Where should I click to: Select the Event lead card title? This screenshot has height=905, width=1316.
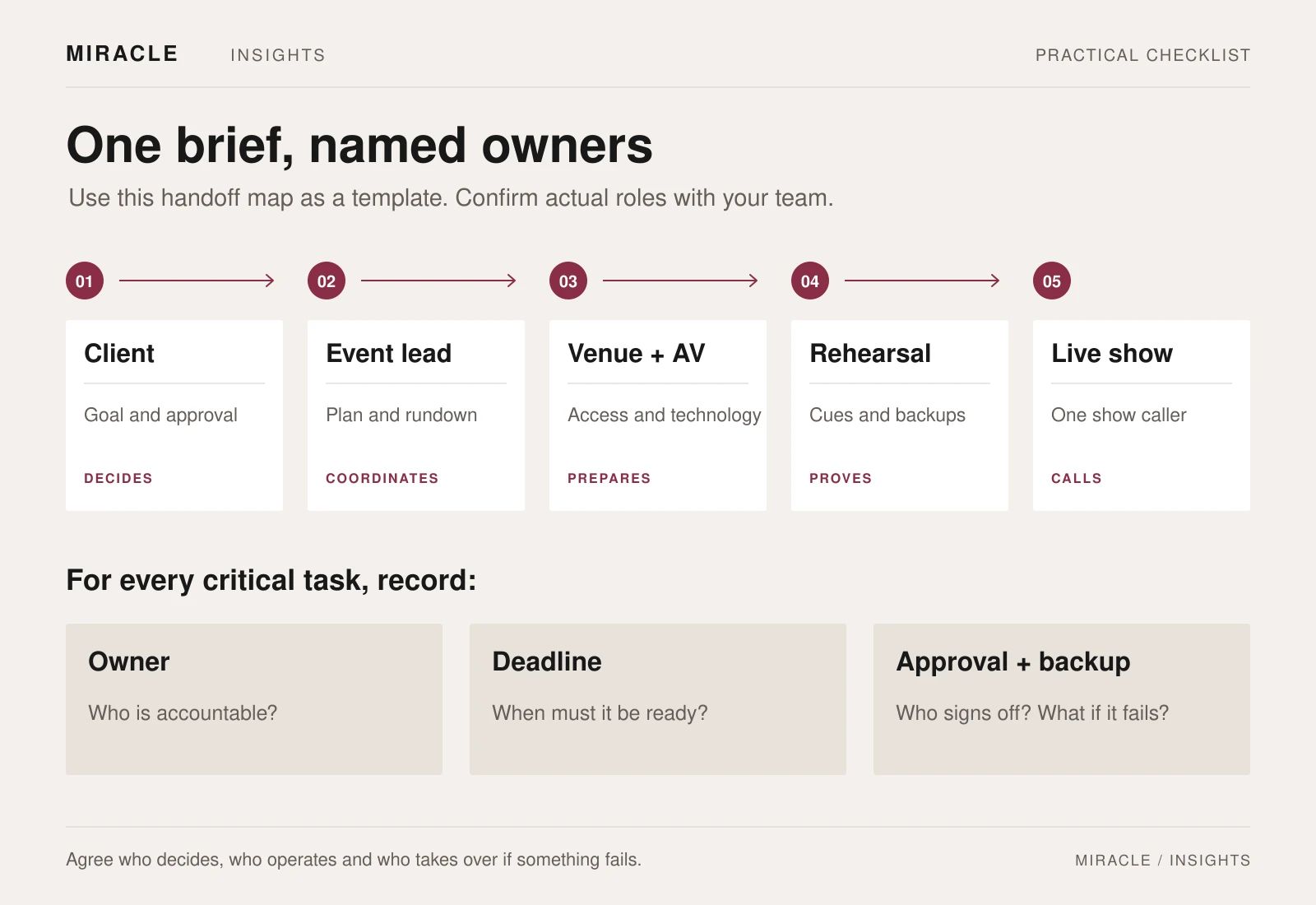click(389, 354)
